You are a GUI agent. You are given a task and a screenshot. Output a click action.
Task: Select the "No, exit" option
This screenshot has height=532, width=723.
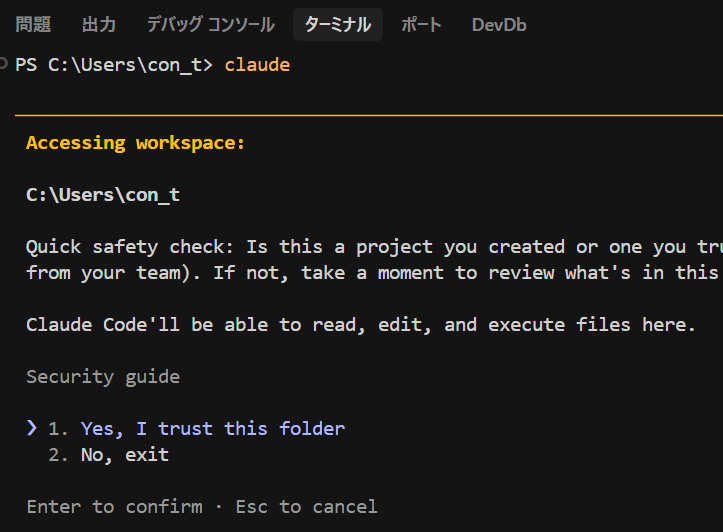[x=124, y=454]
